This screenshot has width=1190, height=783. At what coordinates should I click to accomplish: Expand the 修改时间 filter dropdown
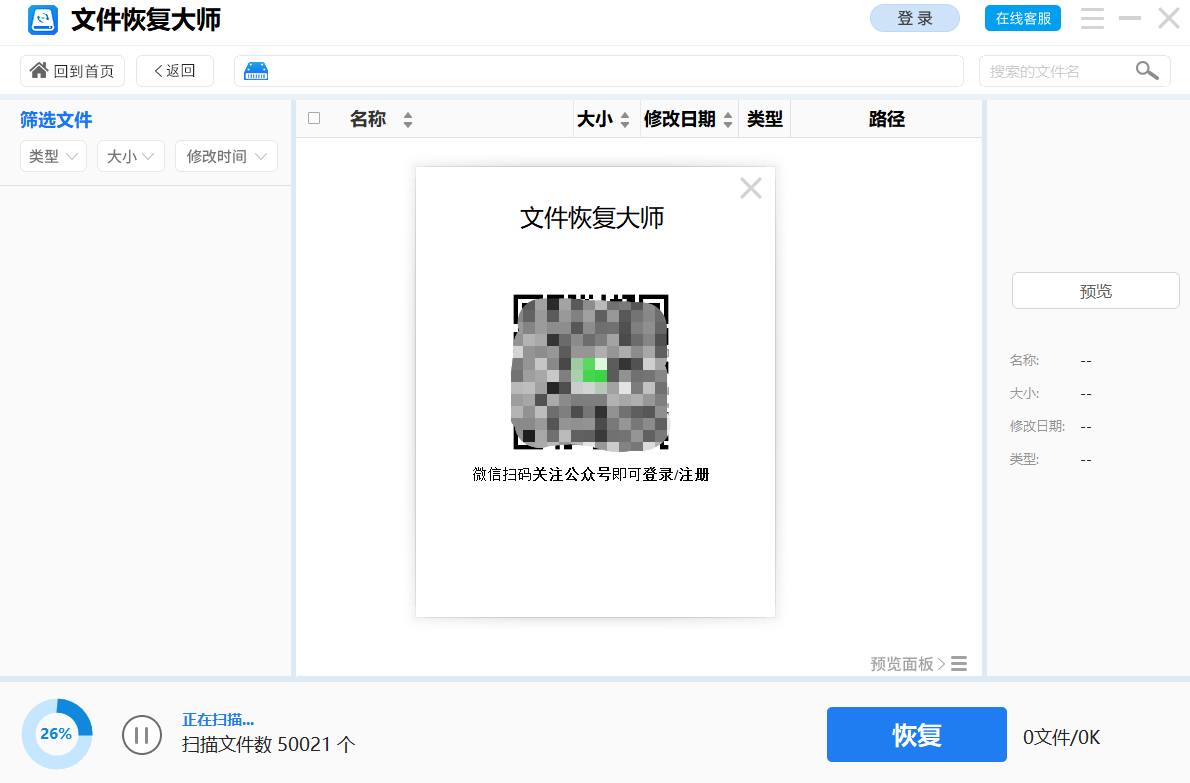point(226,156)
